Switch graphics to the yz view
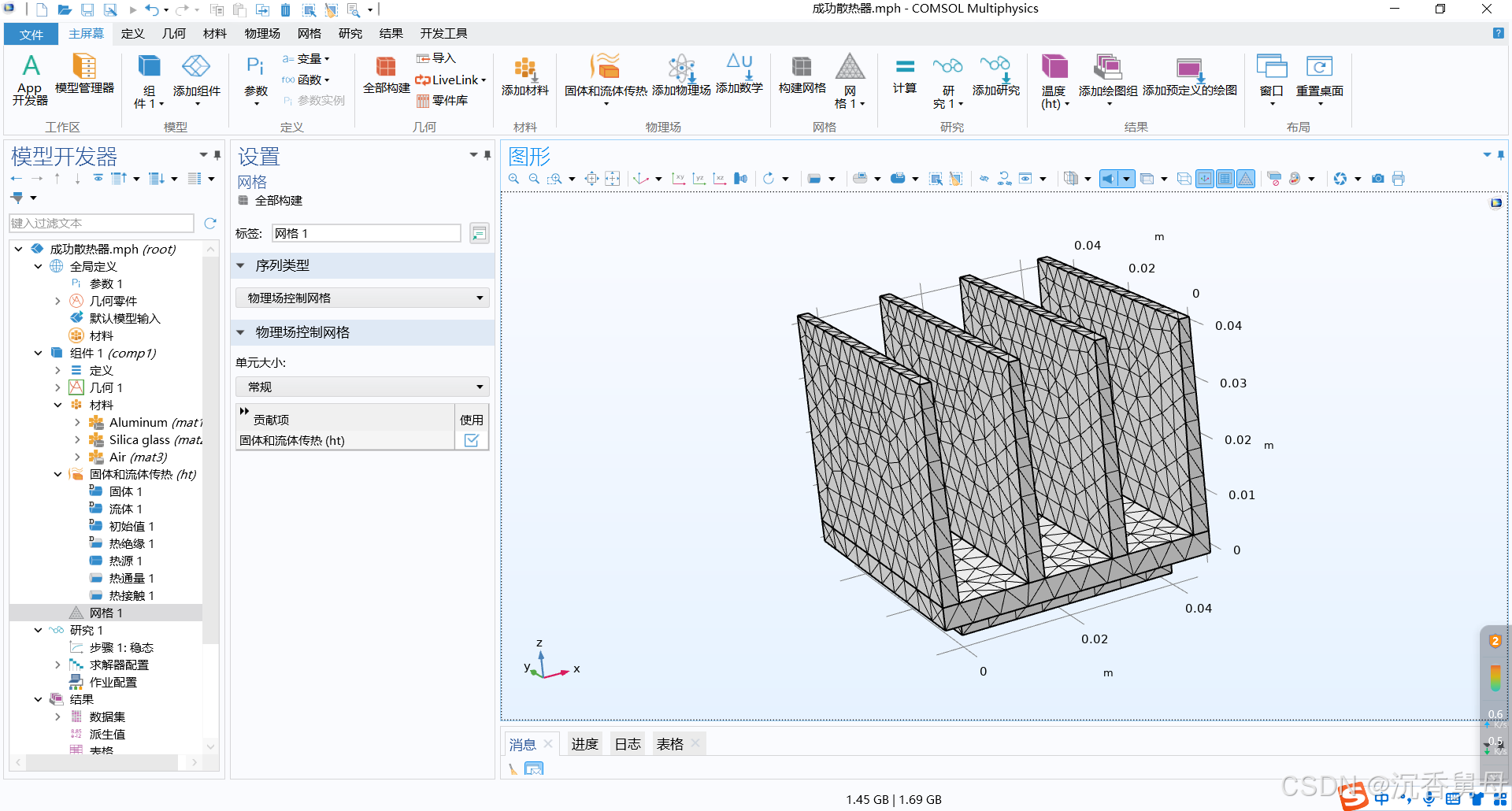 699,179
